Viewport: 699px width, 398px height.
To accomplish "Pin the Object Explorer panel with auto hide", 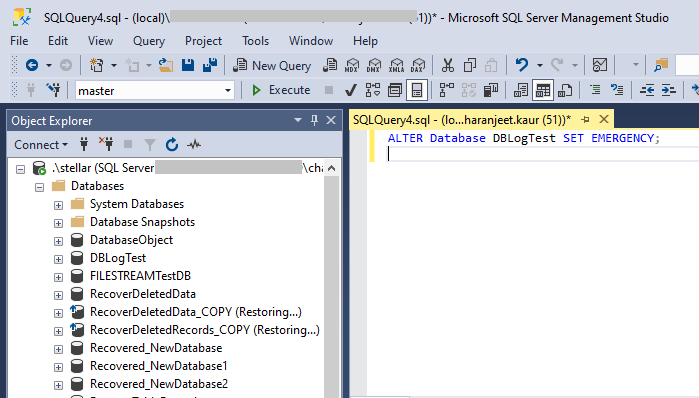I will click(x=314, y=120).
